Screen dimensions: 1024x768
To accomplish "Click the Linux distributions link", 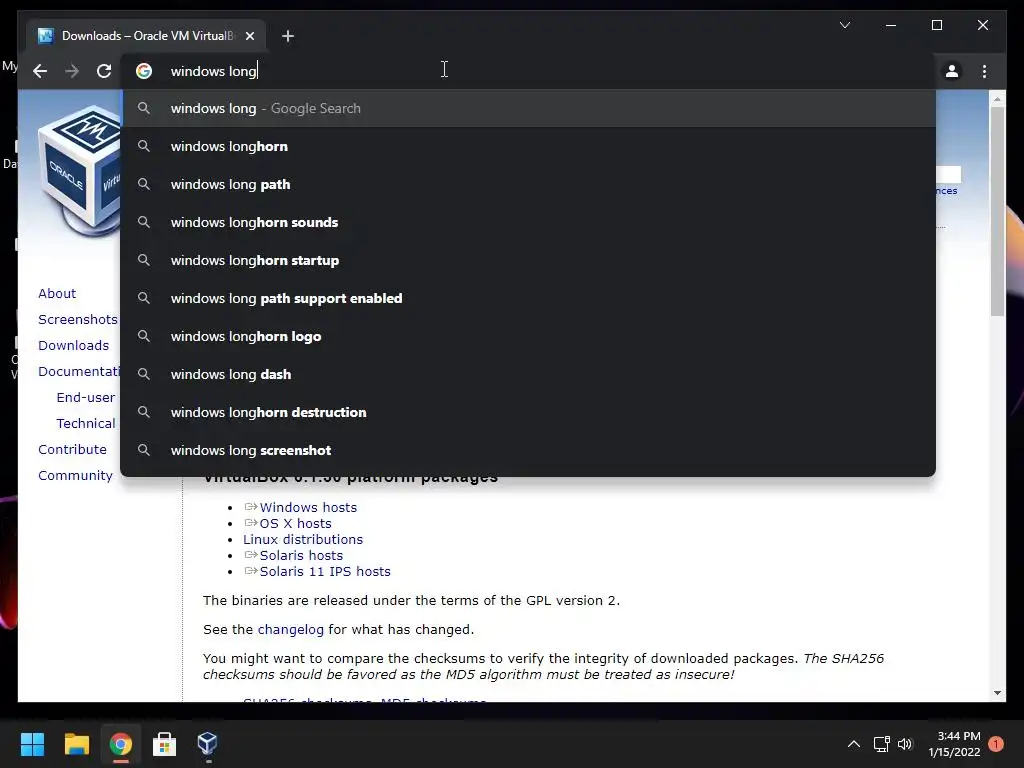I will pyautogui.click(x=303, y=539).
